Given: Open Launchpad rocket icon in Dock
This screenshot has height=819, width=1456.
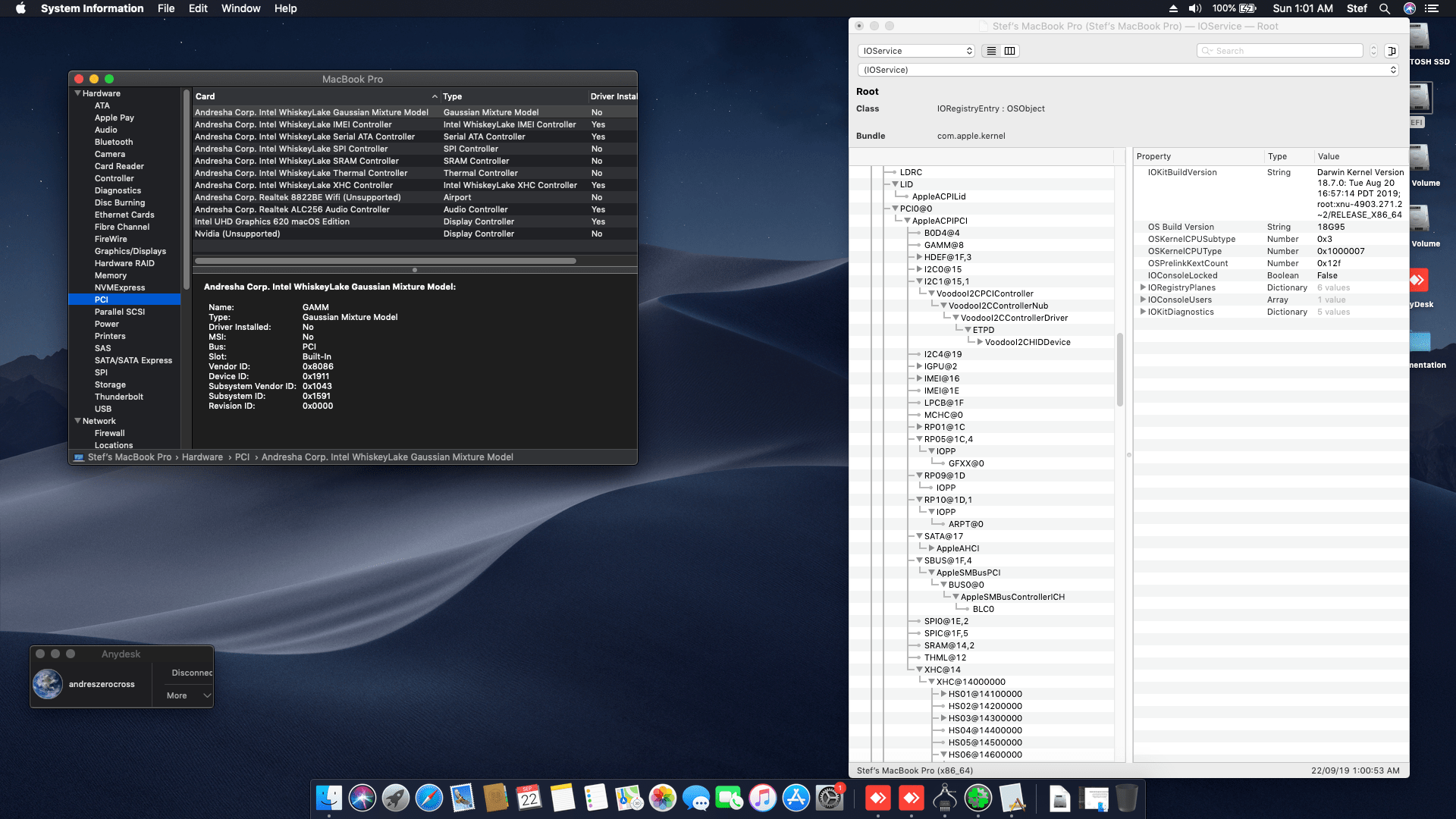Looking at the screenshot, I should point(396,798).
